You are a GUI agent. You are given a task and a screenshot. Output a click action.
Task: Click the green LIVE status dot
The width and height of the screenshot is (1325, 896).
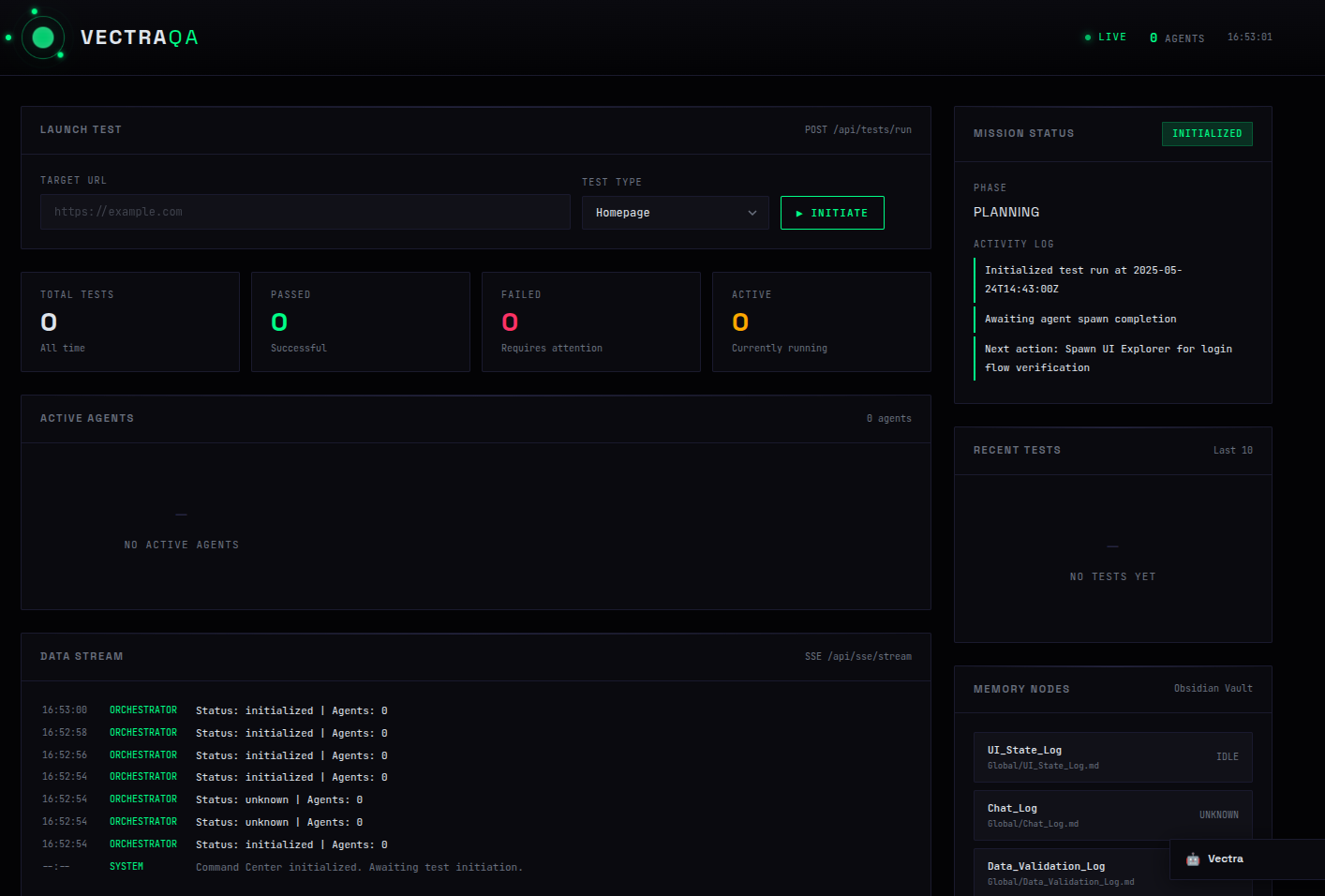tap(1088, 37)
